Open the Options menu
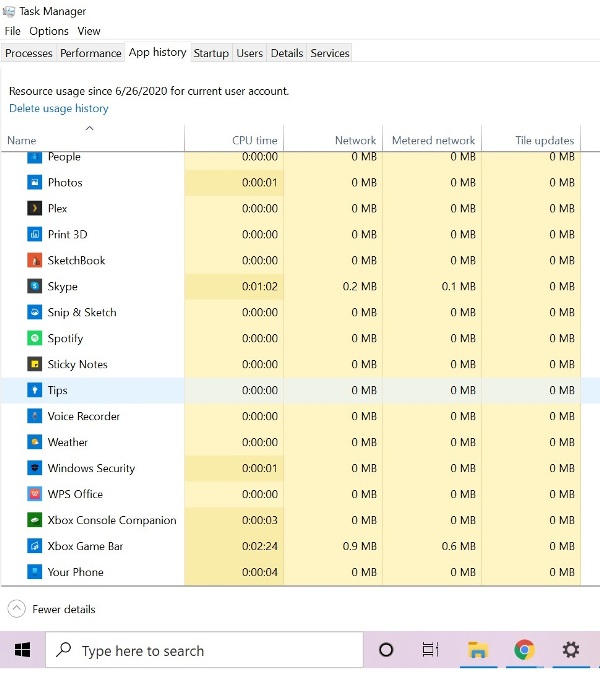 (x=49, y=31)
